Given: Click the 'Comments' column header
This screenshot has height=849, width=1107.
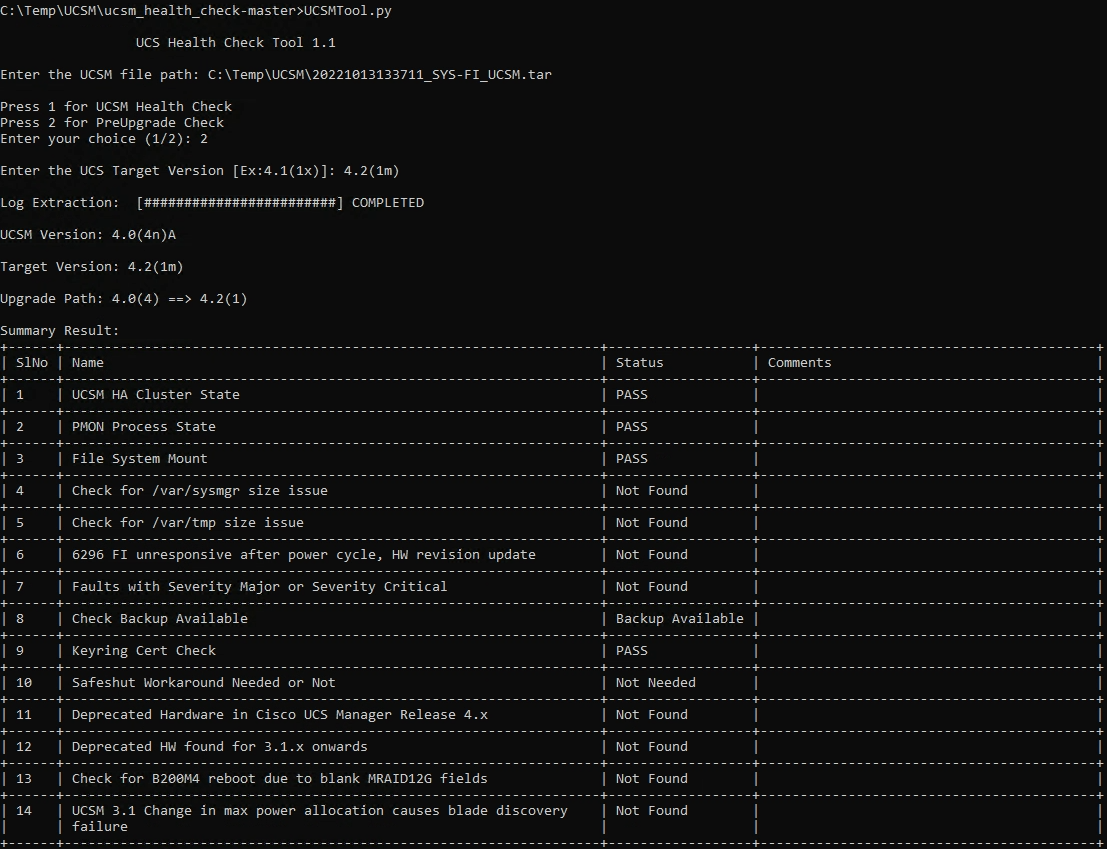Looking at the screenshot, I should pos(799,363).
